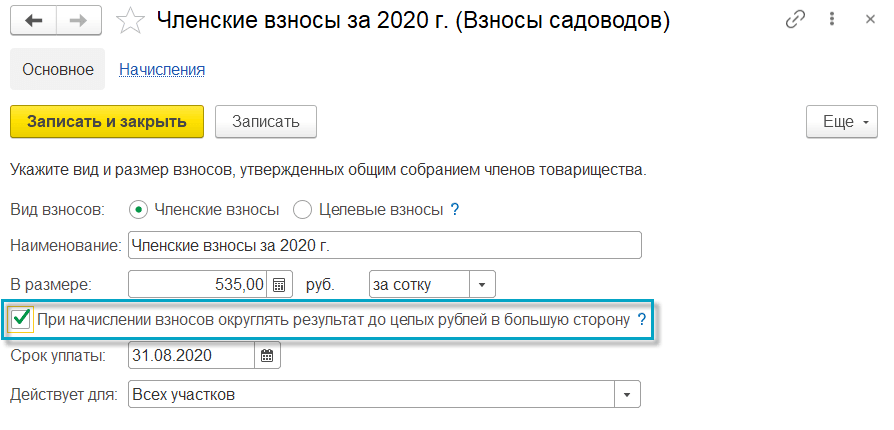
Task: Open calendar picker for payment due date
Action: pyautogui.click(x=267, y=355)
